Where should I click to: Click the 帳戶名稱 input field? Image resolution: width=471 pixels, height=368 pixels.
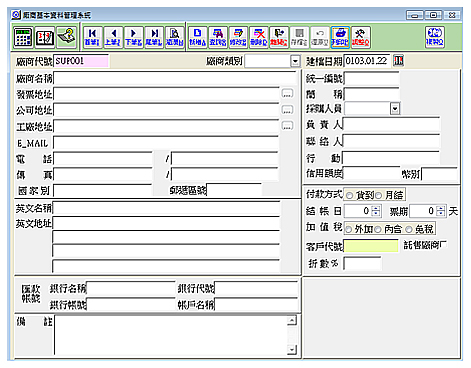pyautogui.click(x=256, y=304)
